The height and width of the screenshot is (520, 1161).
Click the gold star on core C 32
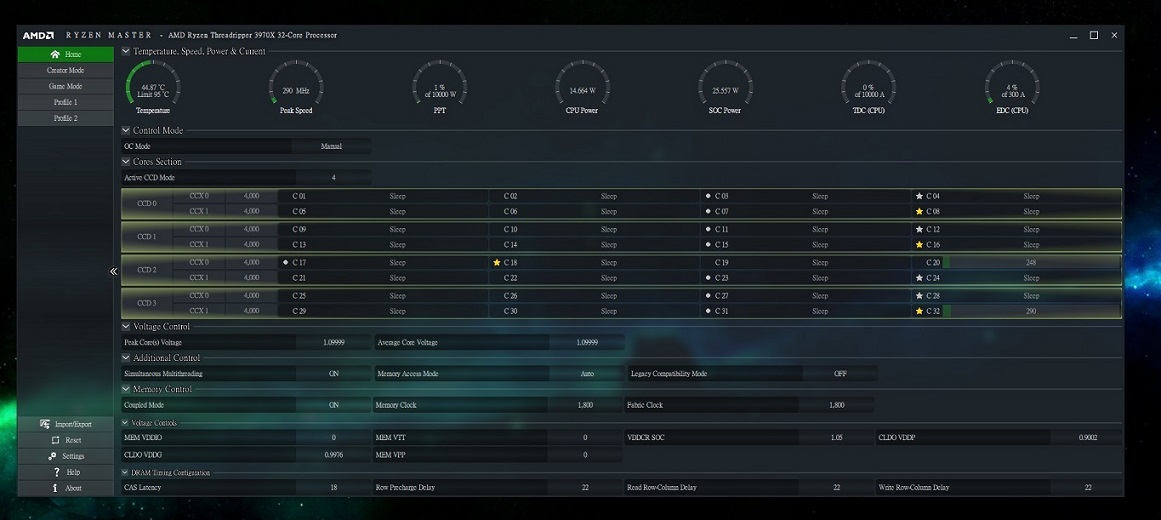pyautogui.click(x=919, y=311)
